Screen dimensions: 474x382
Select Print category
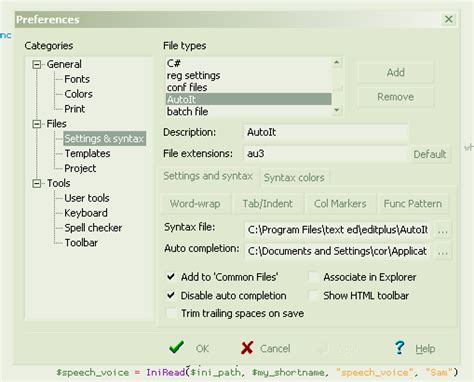[75, 109]
